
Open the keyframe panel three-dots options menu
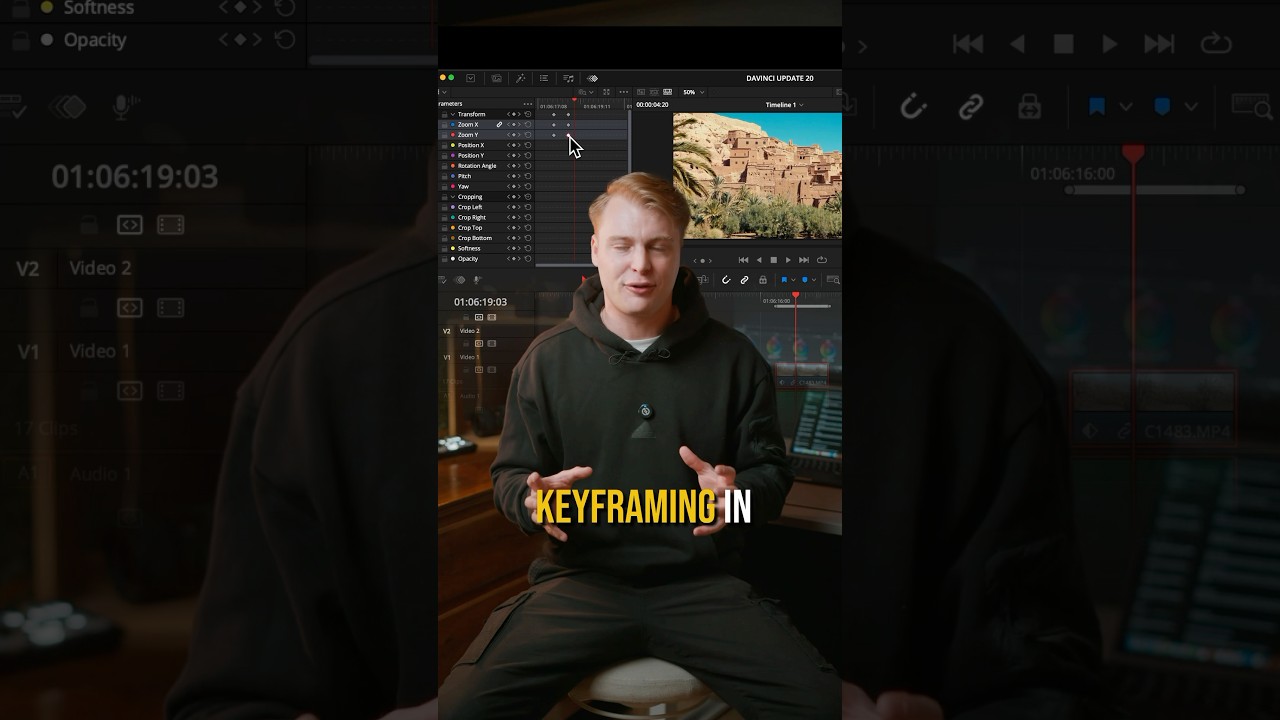[528, 104]
